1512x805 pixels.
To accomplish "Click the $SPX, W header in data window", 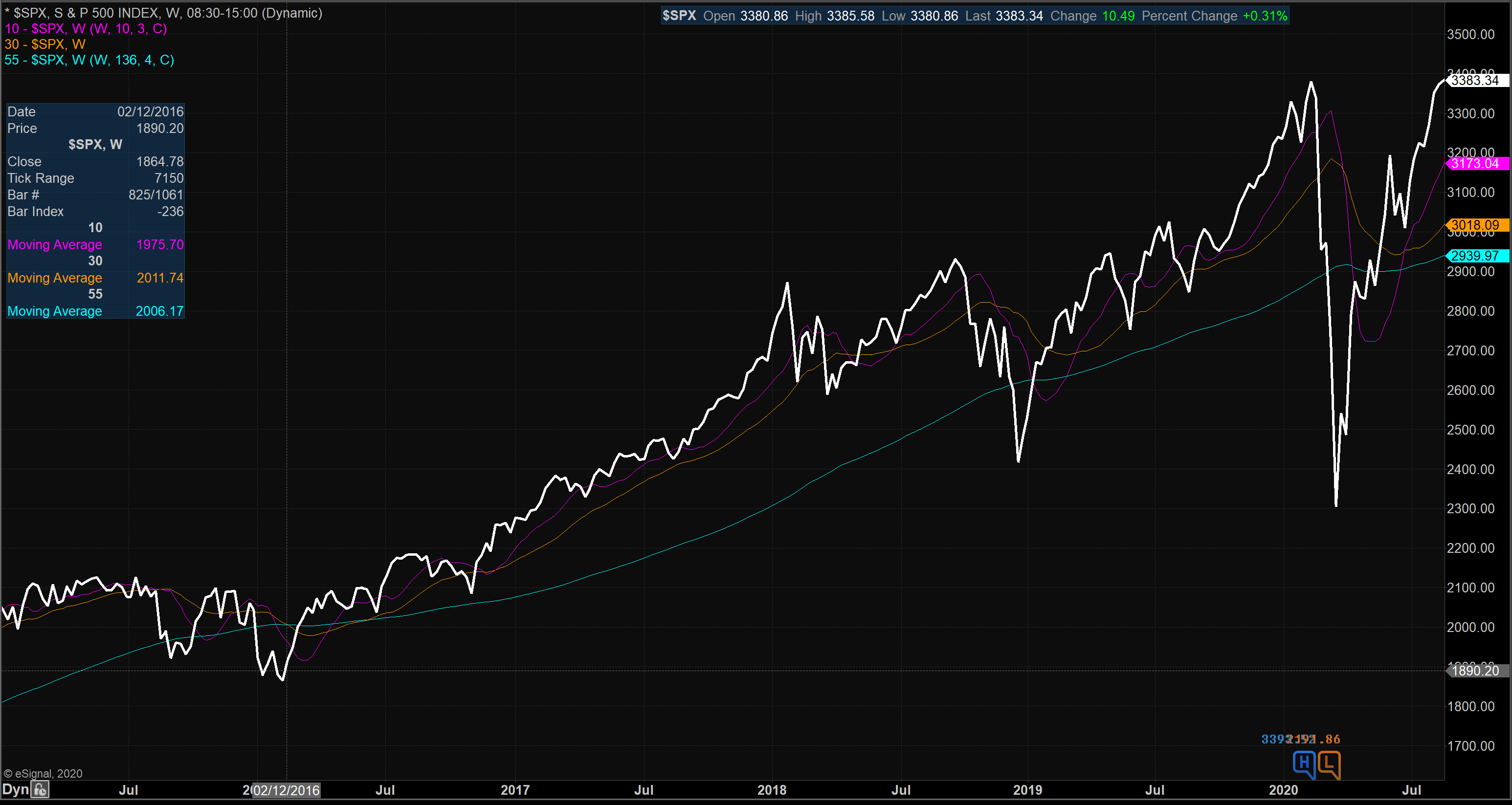I will click(95, 144).
